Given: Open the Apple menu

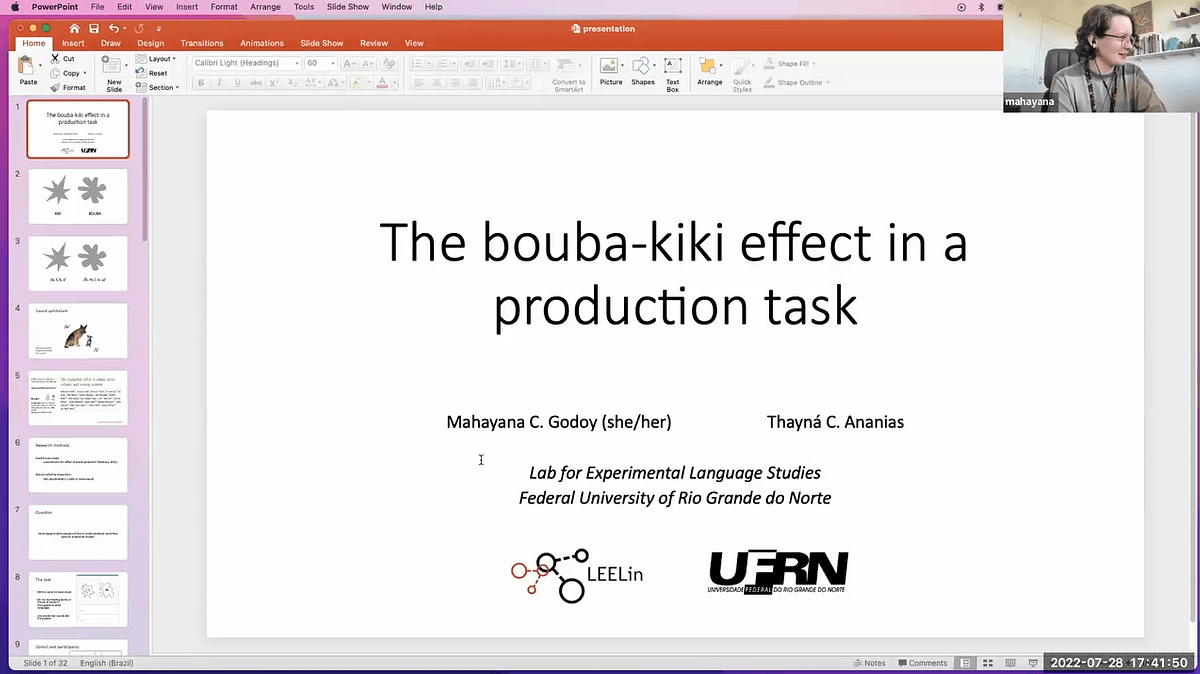Looking at the screenshot, I should tap(15, 7).
